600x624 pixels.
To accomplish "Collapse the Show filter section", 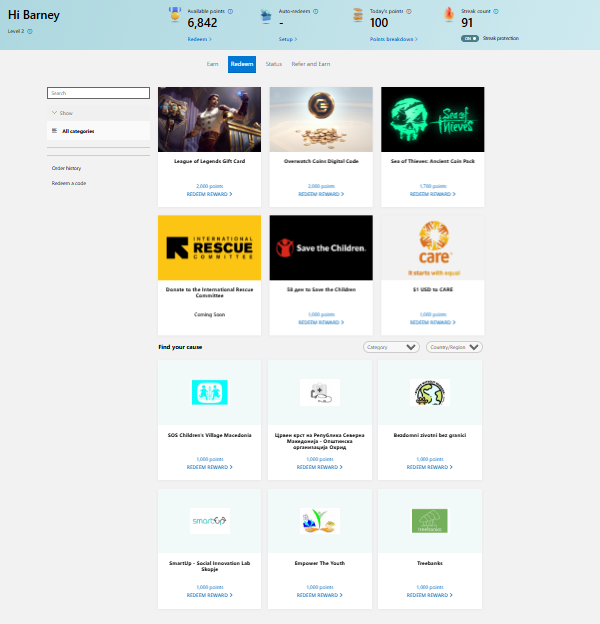I will [98, 113].
